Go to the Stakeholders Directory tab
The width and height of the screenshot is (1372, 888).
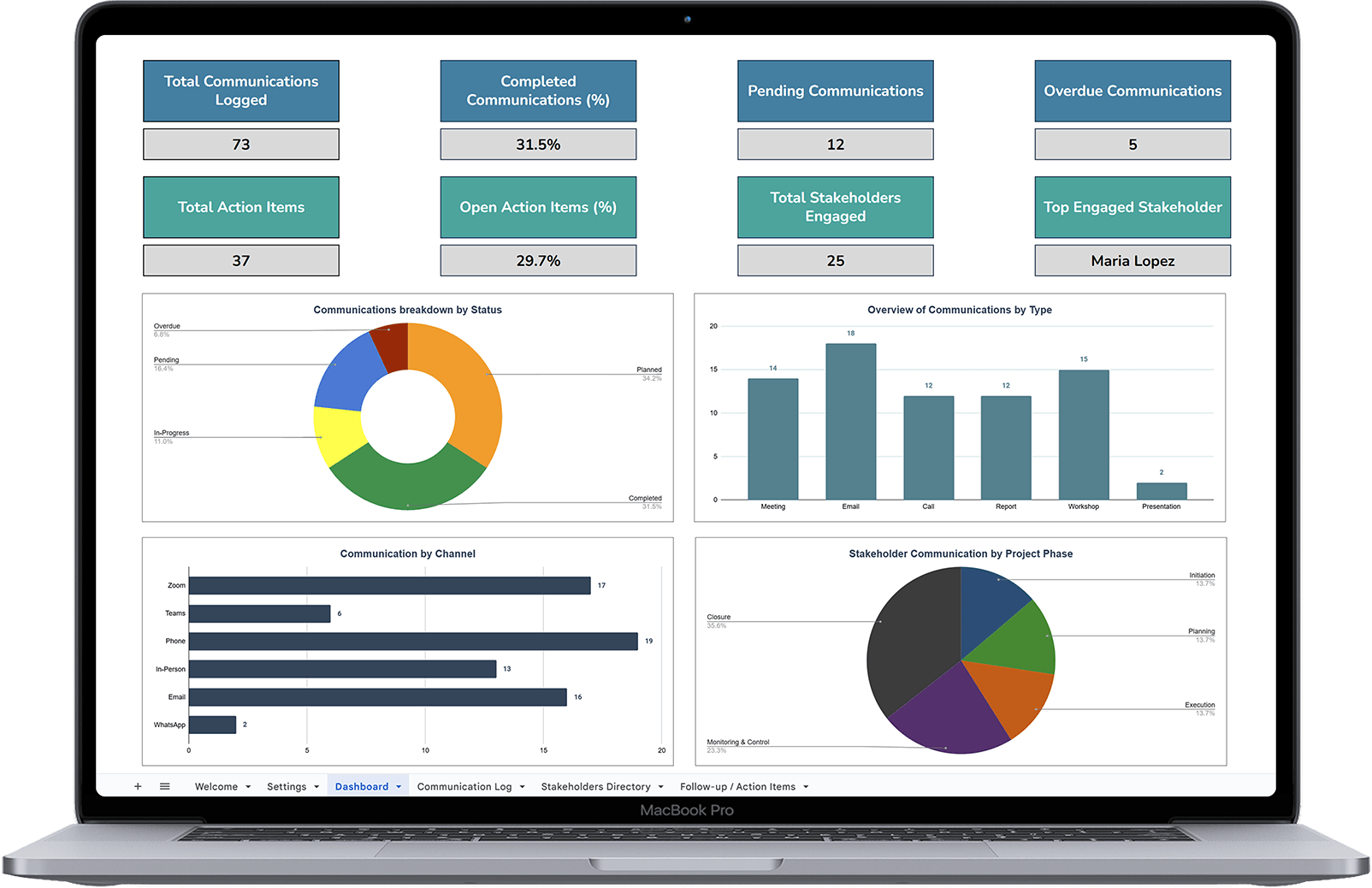pyautogui.click(x=595, y=787)
